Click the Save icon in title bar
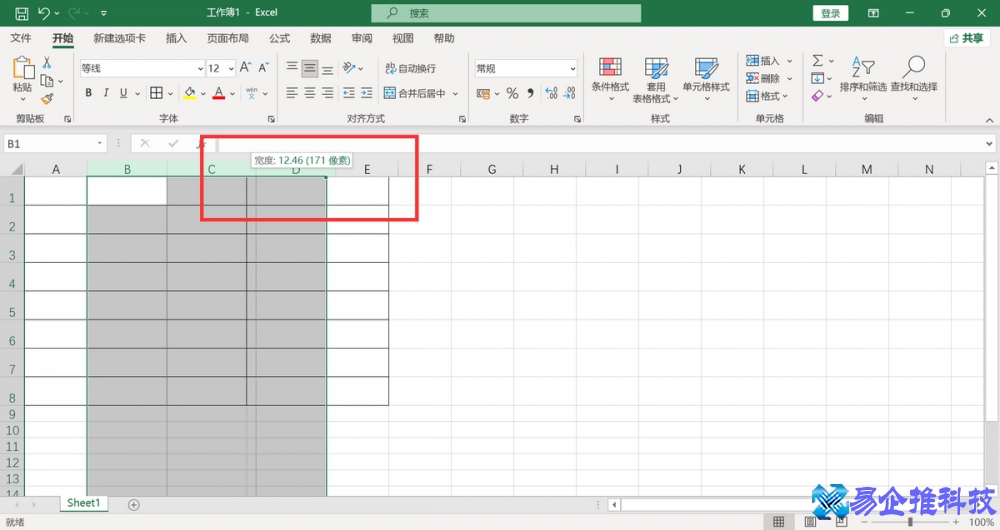 coord(21,14)
